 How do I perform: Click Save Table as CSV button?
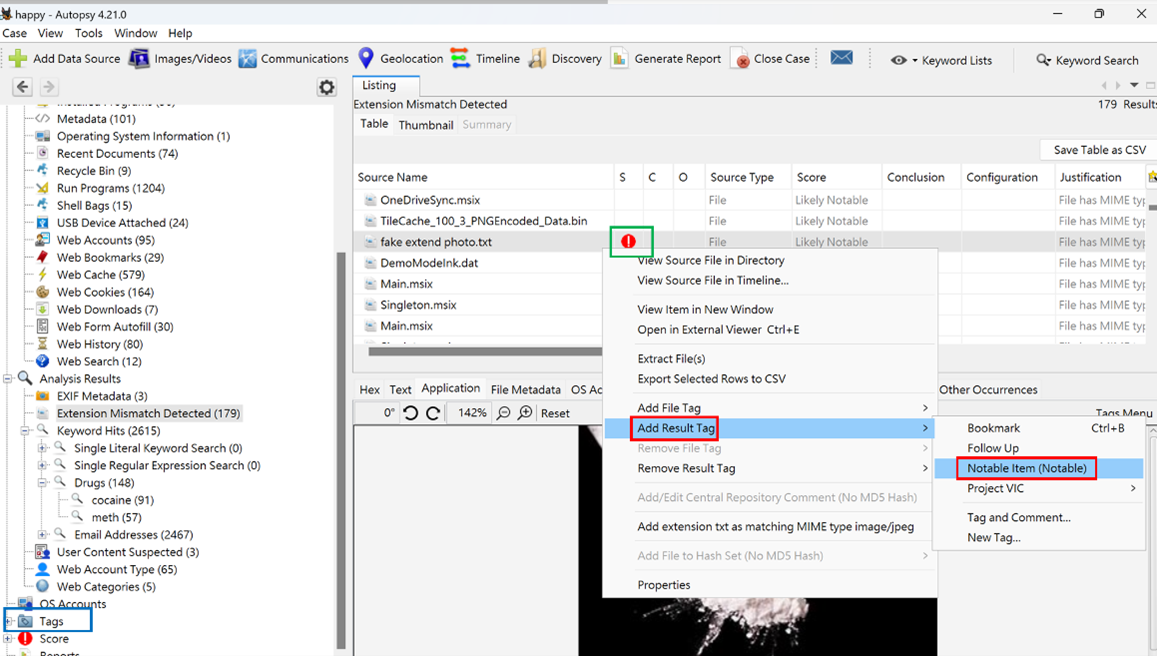pos(1099,150)
